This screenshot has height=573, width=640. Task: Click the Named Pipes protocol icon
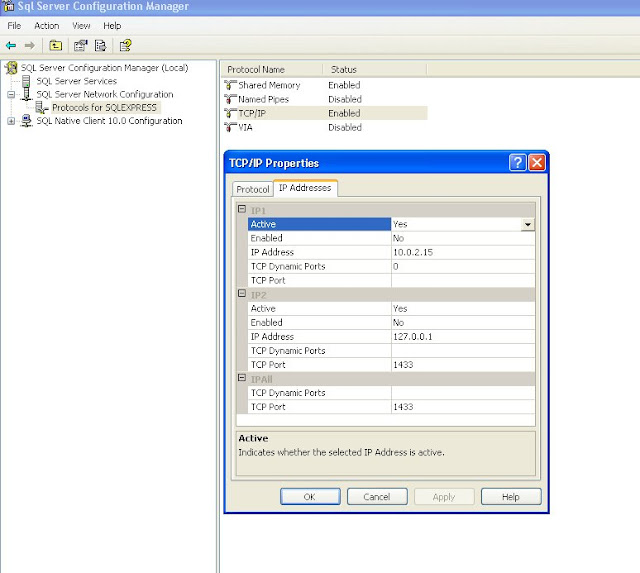point(230,99)
